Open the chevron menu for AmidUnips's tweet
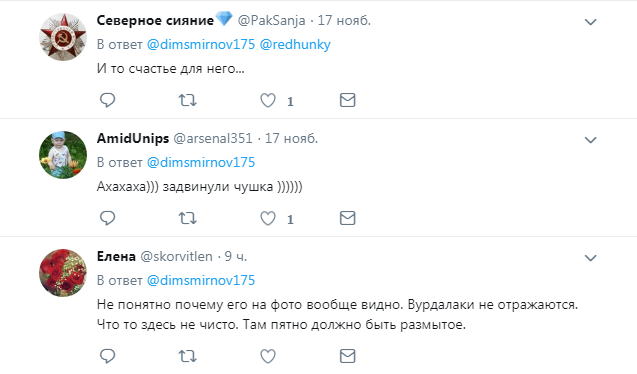This screenshot has height=374, width=637. (590, 140)
